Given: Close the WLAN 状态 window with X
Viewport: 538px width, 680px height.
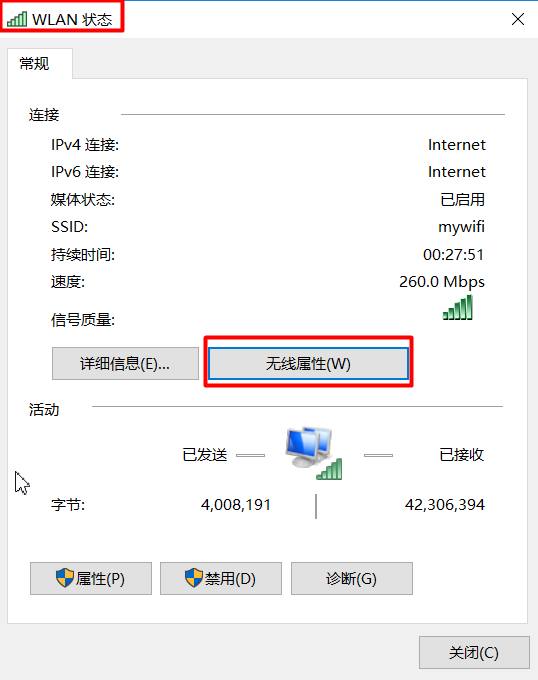Looking at the screenshot, I should pyautogui.click(x=518, y=19).
